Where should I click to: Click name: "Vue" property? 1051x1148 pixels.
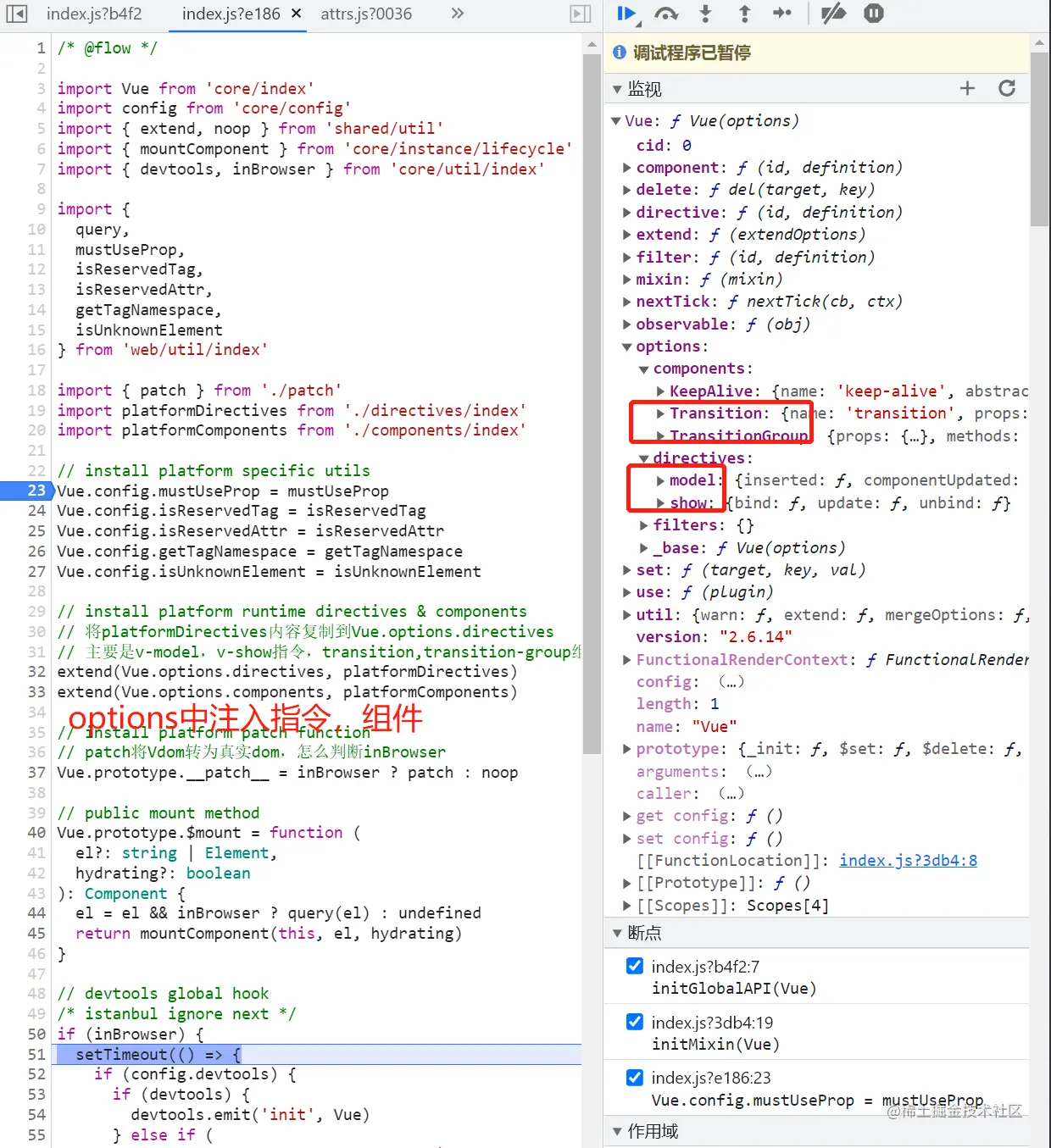click(x=687, y=727)
